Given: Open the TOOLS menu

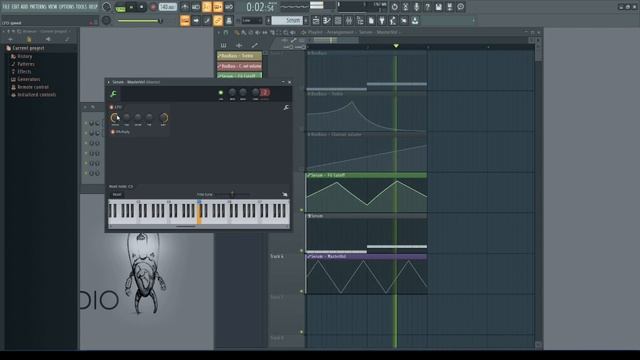Looking at the screenshot, I should click(82, 7).
